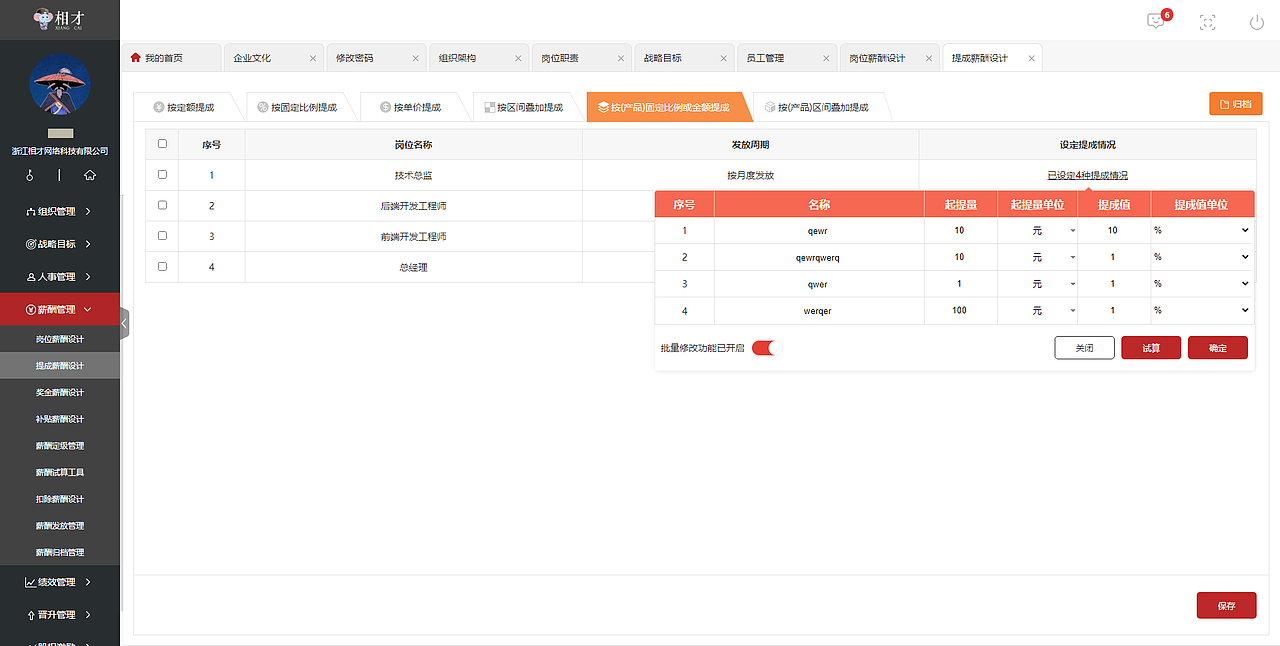The height and width of the screenshot is (646, 1280).
Task: Open 薪酬发放管理 in the sidebar
Action: click(60, 526)
